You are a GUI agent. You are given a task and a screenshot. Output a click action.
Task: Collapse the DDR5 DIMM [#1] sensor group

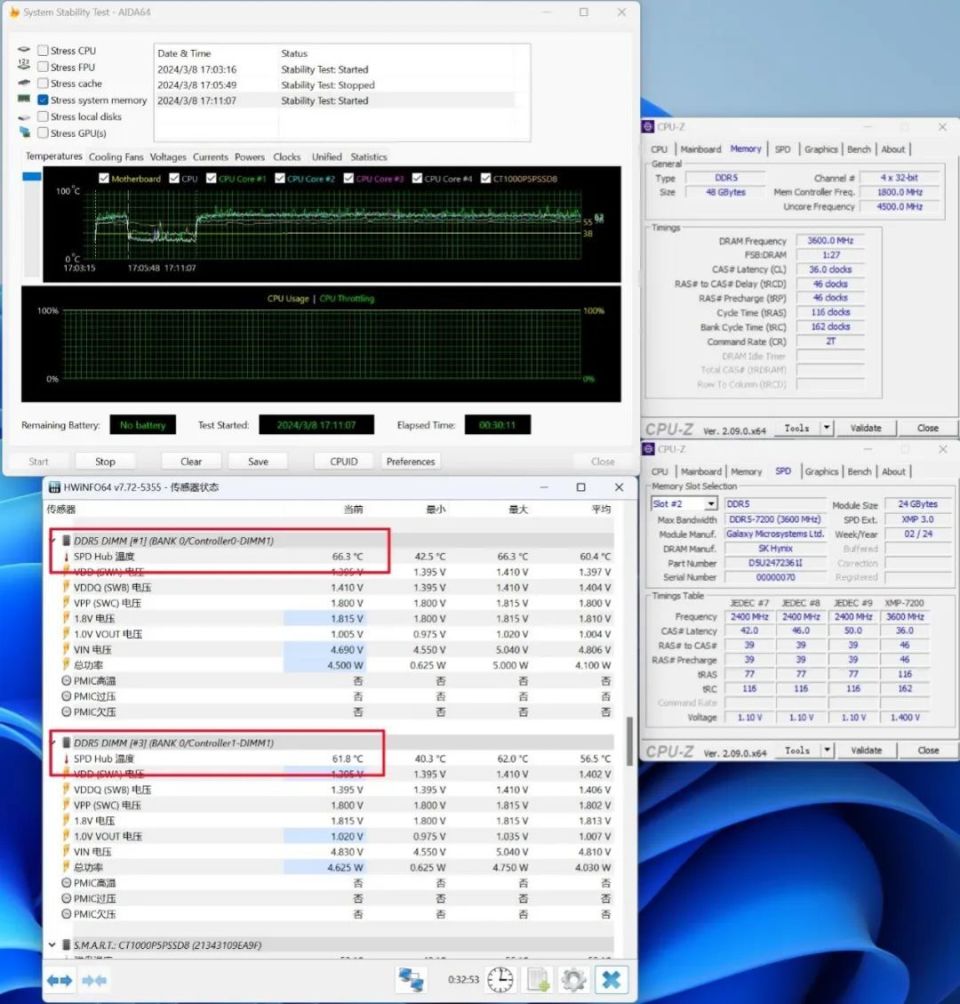[52, 541]
